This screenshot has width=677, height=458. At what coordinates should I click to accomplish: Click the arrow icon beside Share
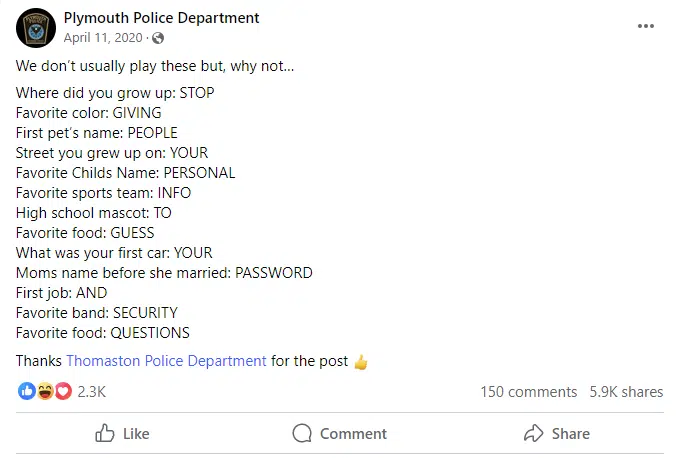click(533, 433)
